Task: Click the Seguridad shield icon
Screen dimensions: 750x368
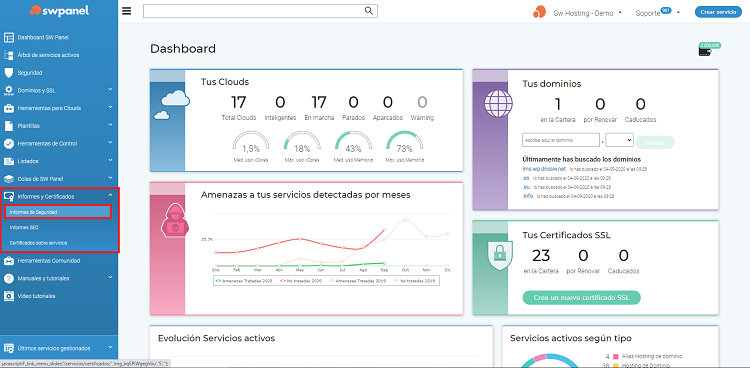Action: 8,73
